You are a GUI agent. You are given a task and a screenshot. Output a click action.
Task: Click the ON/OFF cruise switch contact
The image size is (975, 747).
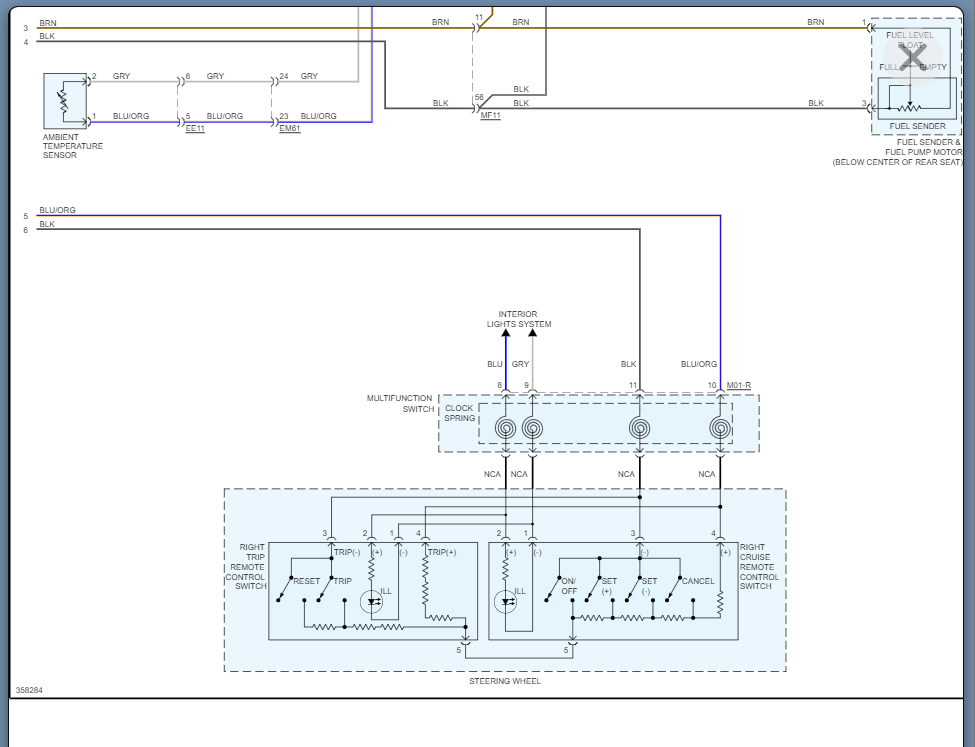click(x=552, y=590)
